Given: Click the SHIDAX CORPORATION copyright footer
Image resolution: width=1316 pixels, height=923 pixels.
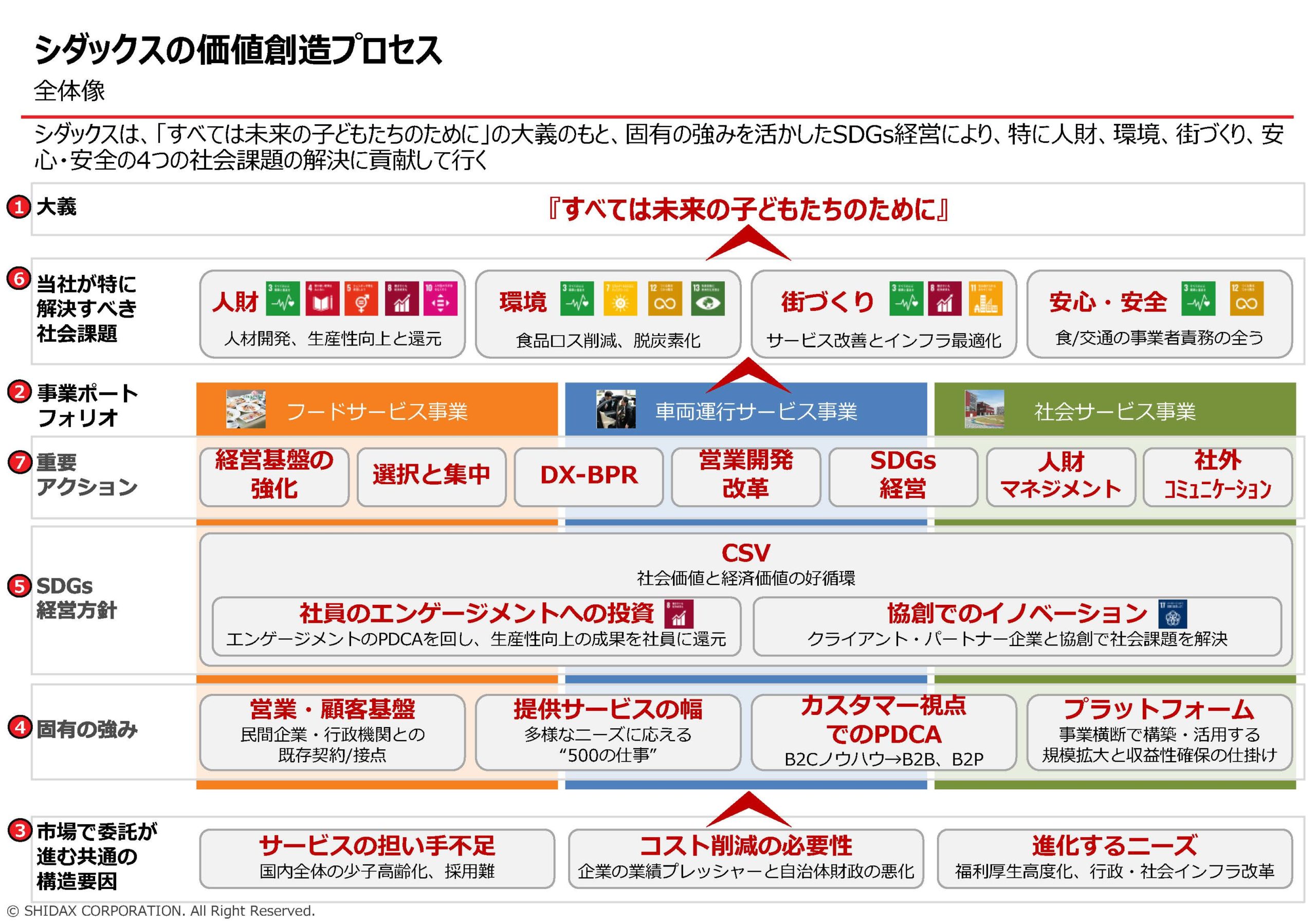Looking at the screenshot, I should coord(160,910).
